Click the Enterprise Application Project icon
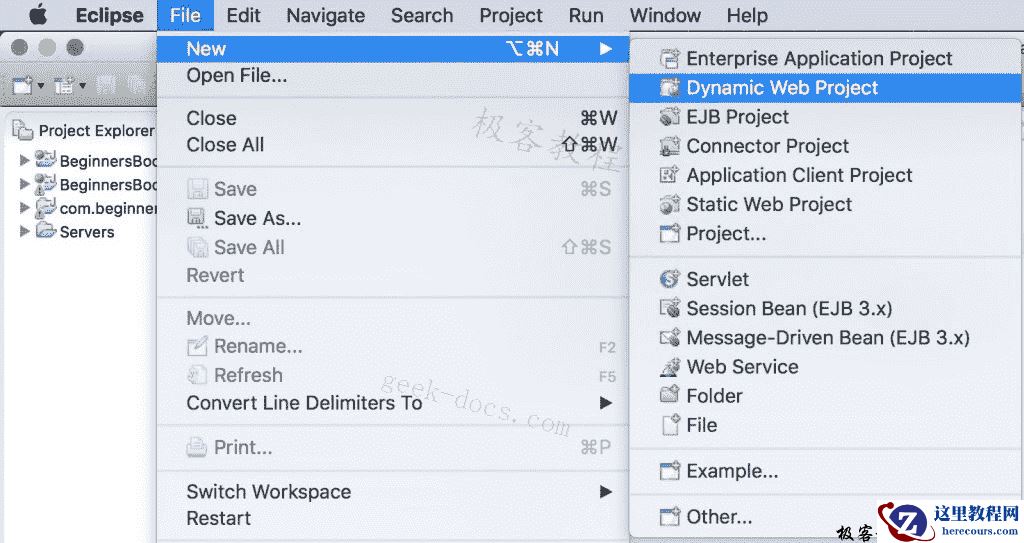Screen dimensions: 1024x543 [x=669, y=59]
